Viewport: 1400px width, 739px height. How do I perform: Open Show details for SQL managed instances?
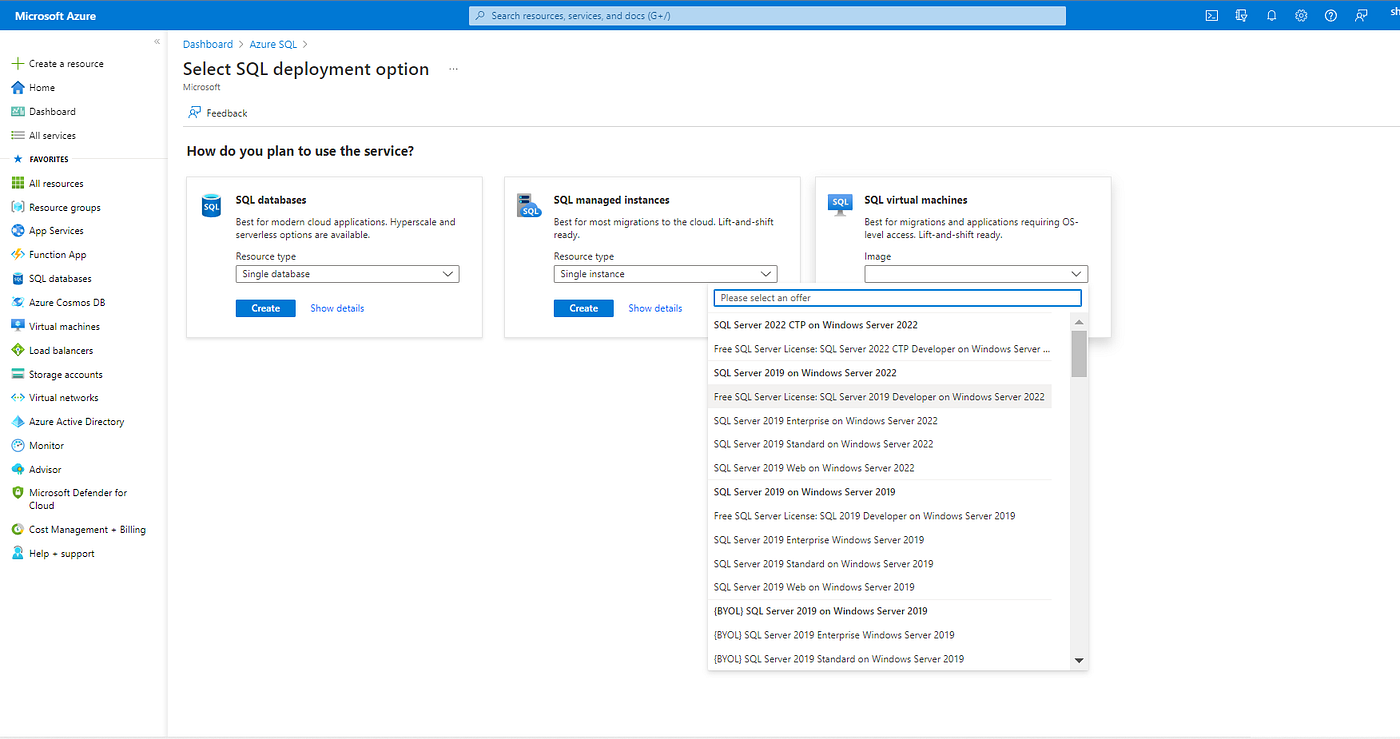655,308
